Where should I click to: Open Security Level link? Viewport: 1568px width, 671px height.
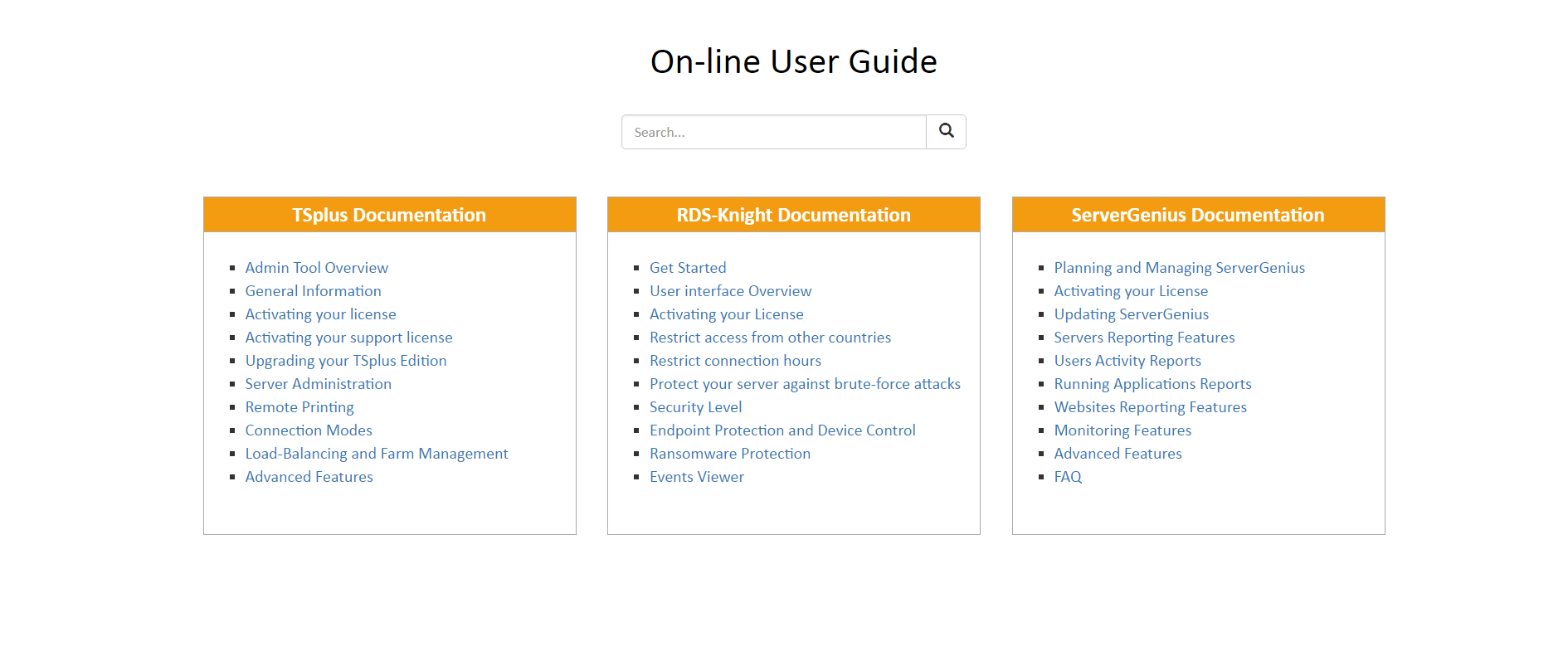tap(696, 407)
